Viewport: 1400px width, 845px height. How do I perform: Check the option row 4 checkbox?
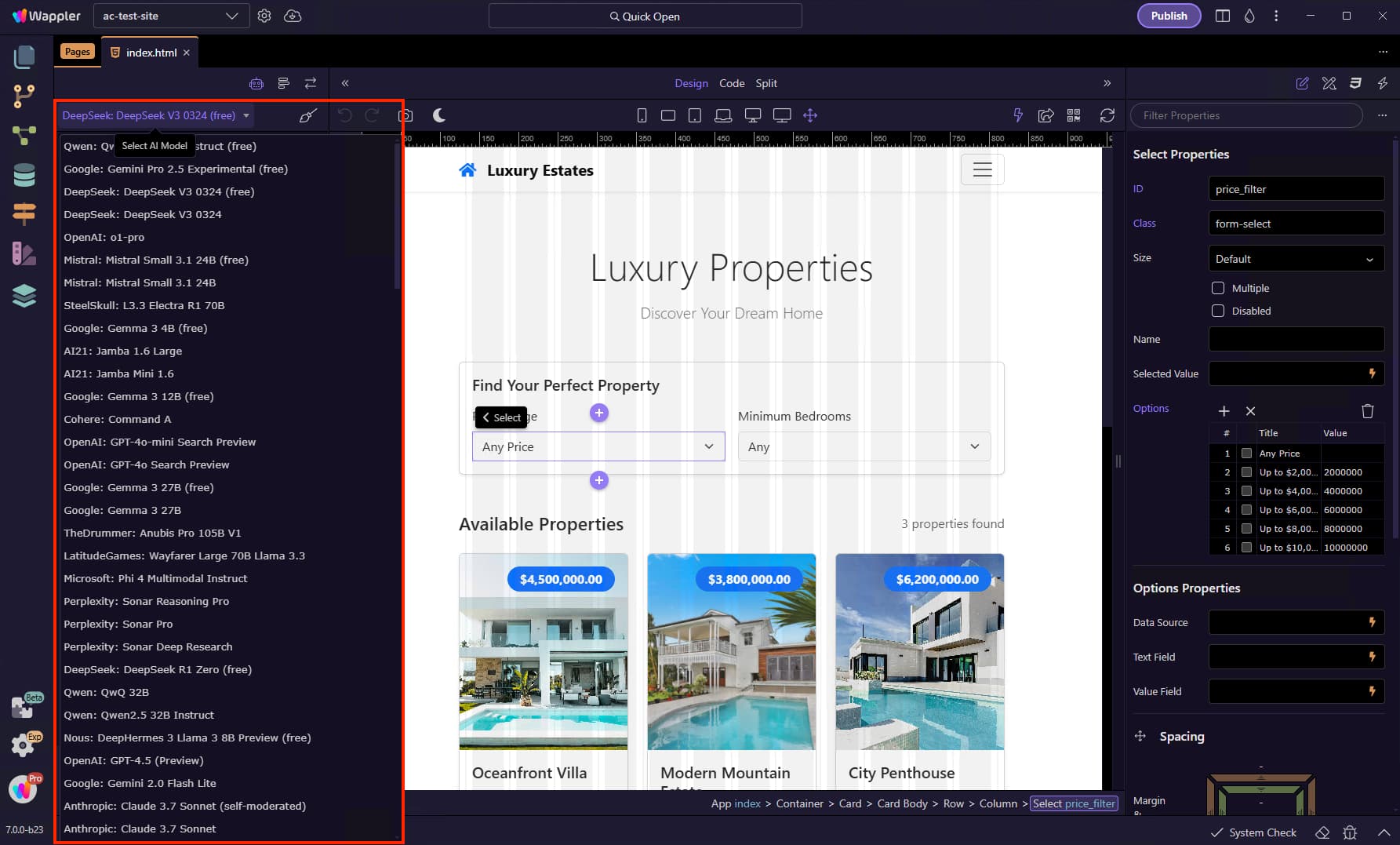[x=1246, y=510]
